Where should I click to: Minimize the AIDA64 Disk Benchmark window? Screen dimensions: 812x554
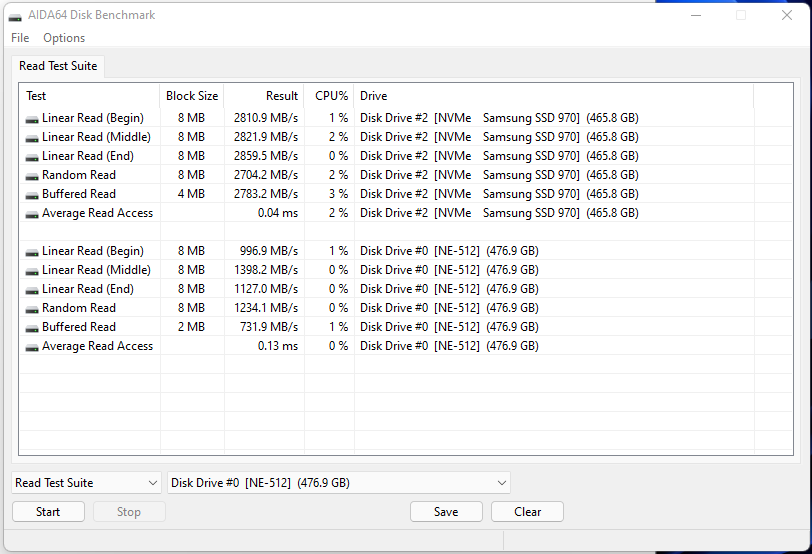[x=696, y=16]
